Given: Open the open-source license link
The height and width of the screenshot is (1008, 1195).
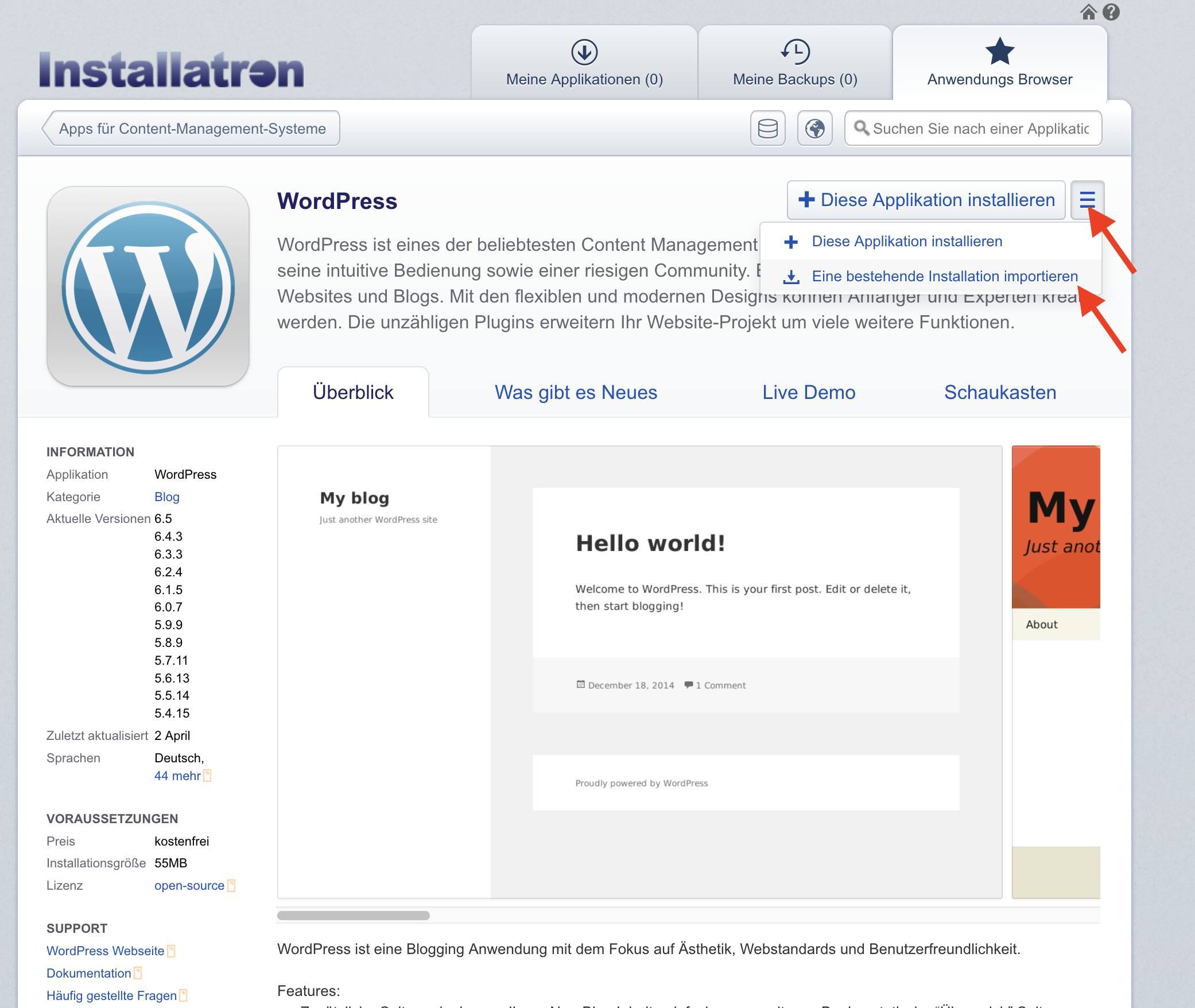Looking at the screenshot, I should (189, 886).
